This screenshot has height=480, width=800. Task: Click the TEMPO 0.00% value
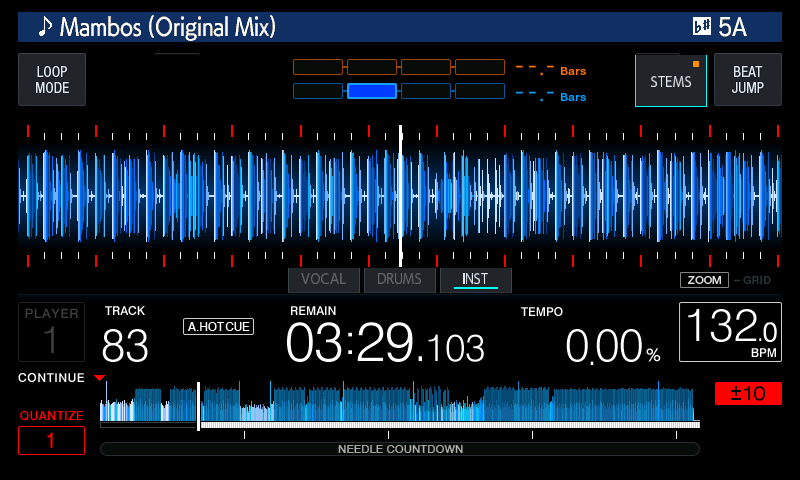(x=613, y=346)
